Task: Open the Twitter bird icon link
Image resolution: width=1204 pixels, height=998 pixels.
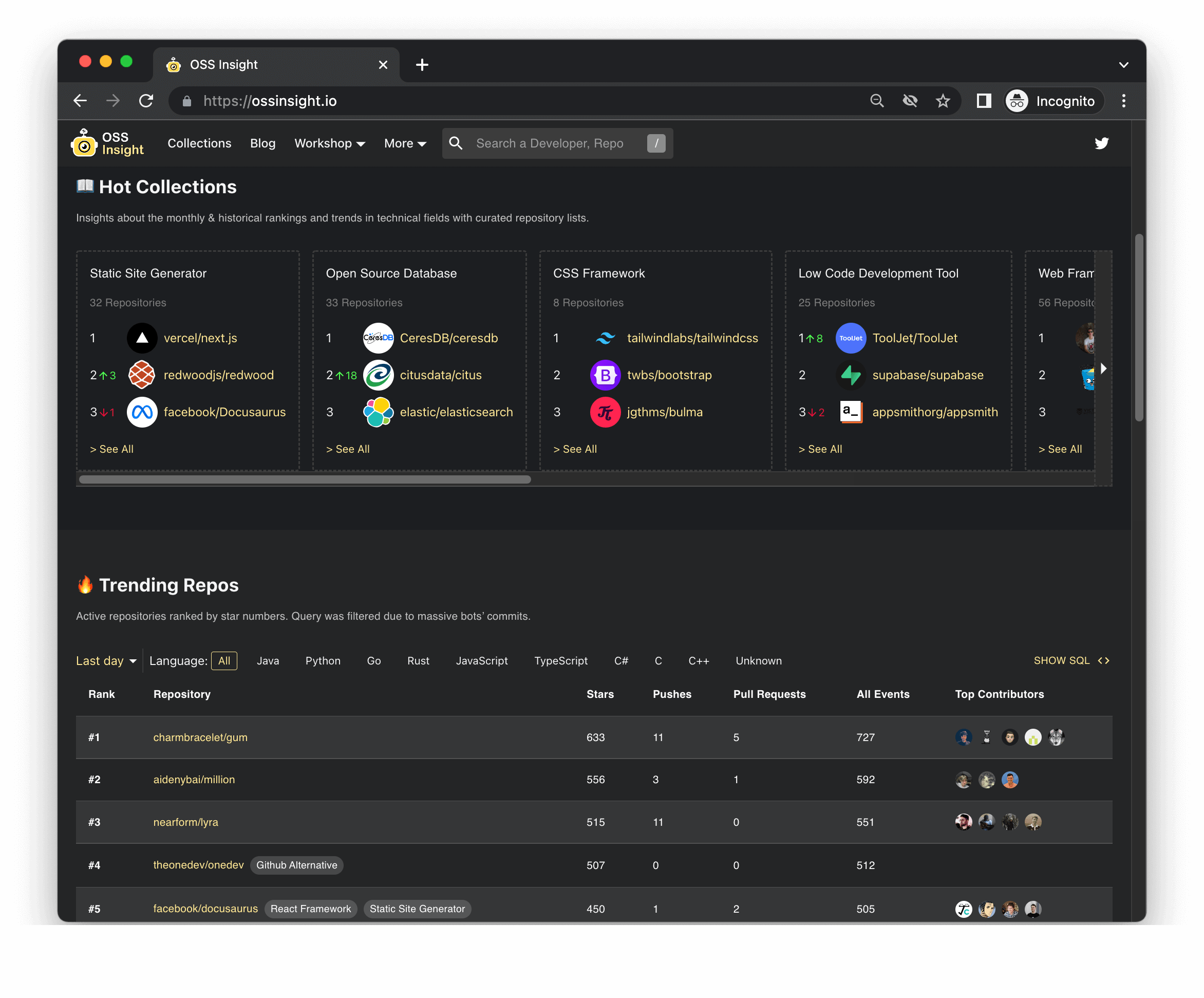Action: click(x=1101, y=143)
